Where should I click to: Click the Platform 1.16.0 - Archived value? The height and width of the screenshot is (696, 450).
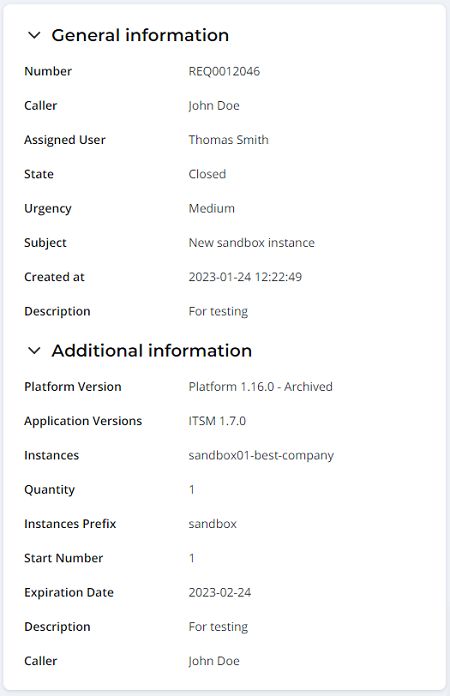point(261,387)
